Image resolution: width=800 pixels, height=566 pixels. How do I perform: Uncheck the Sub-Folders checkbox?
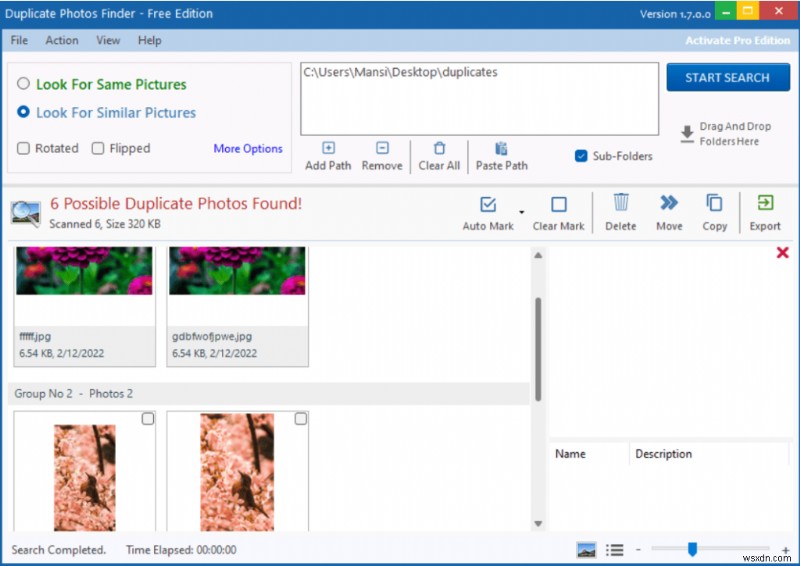tap(581, 156)
